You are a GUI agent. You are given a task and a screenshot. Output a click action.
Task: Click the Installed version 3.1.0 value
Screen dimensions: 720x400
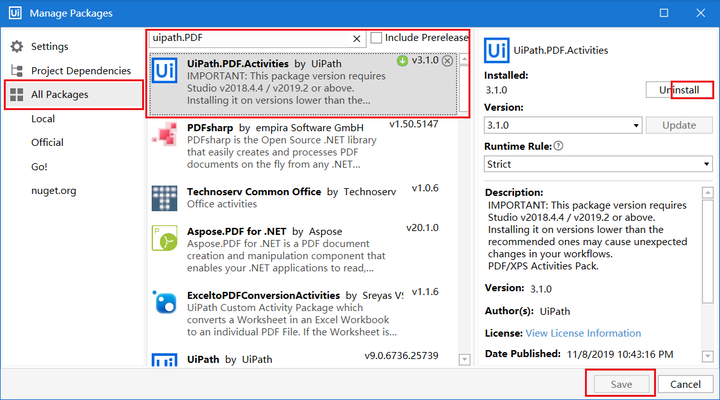pyautogui.click(x=496, y=90)
